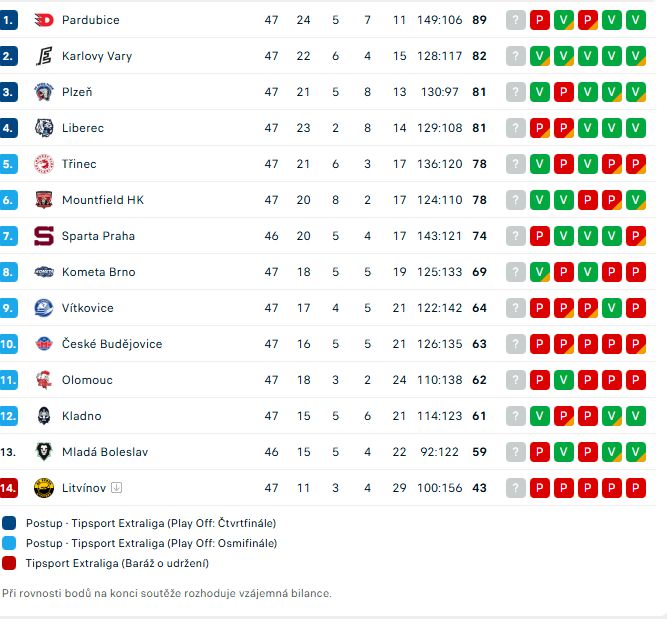Click the Pardubice team logo
Viewport: 667px width, 619px height.
click(x=44, y=20)
